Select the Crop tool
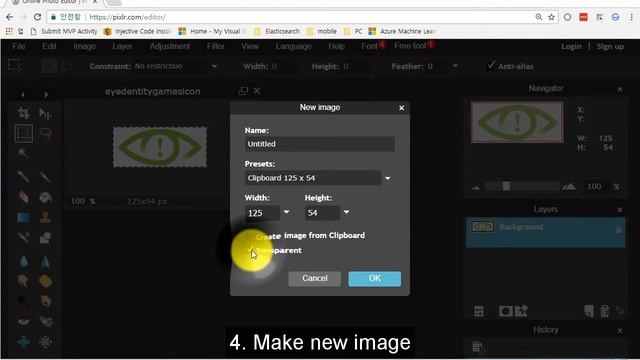The image size is (640, 360). (23, 113)
